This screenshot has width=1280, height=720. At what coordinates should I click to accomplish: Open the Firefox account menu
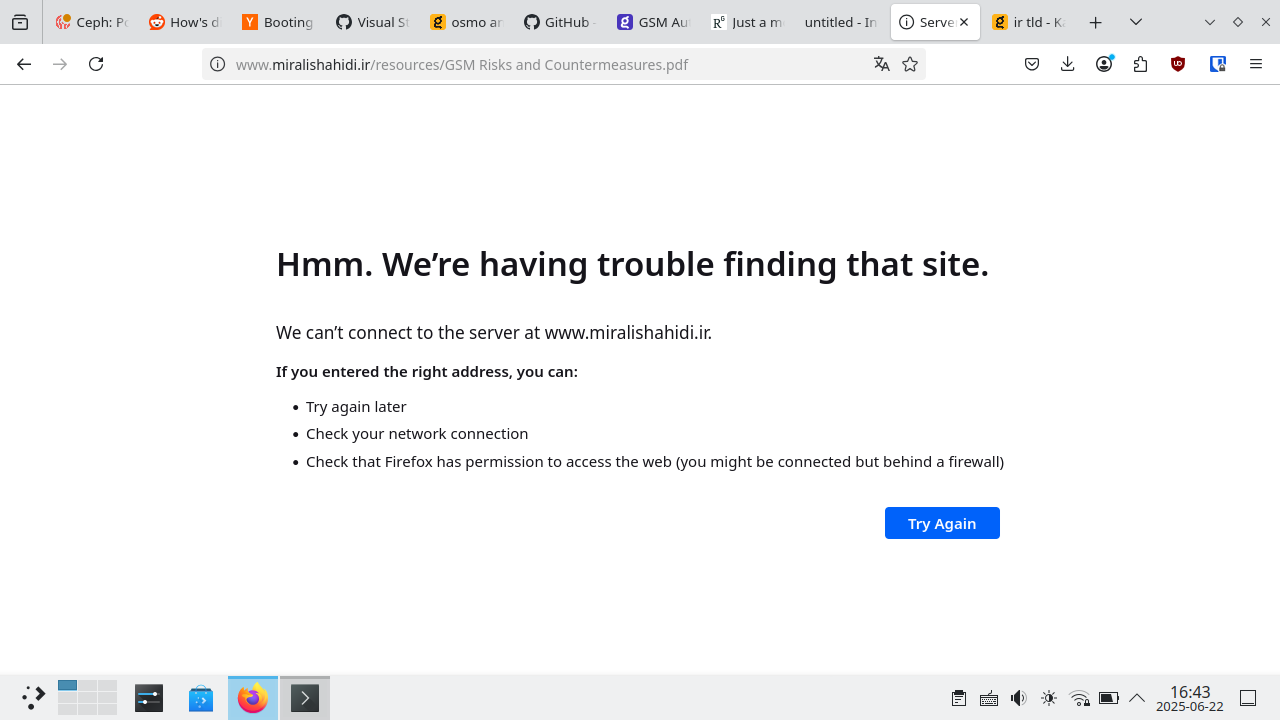coord(1104,63)
